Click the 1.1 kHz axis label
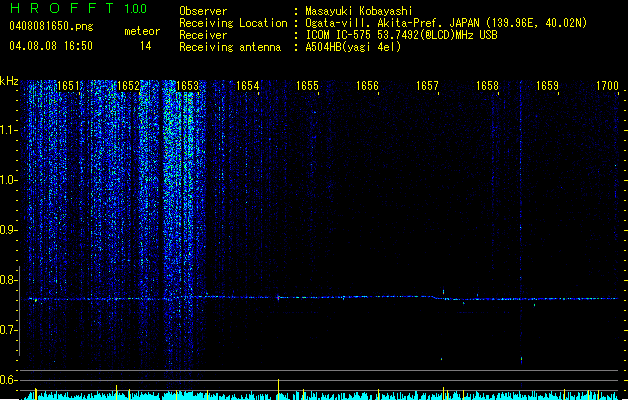 (7, 130)
